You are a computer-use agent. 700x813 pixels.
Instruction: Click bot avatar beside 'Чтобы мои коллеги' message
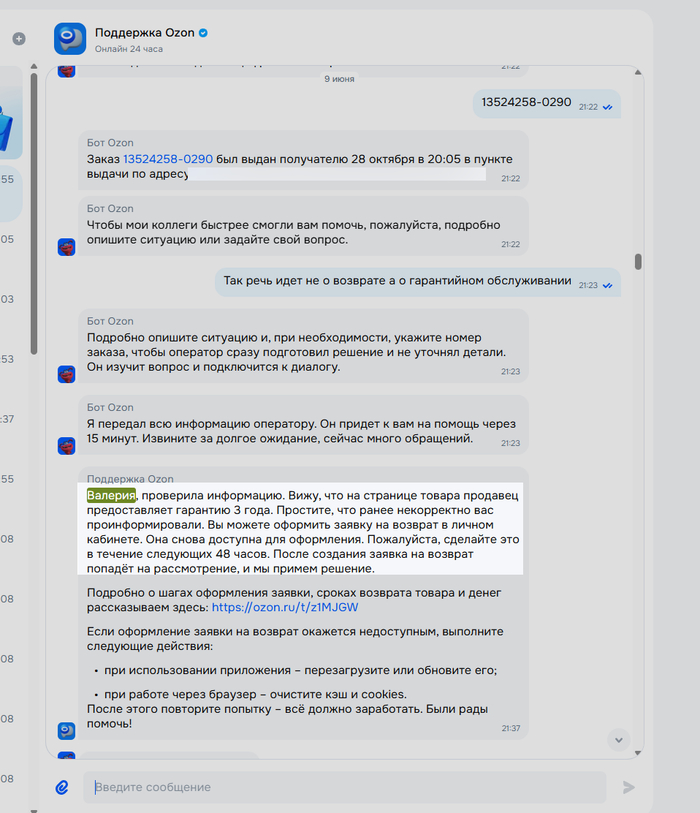(66, 247)
